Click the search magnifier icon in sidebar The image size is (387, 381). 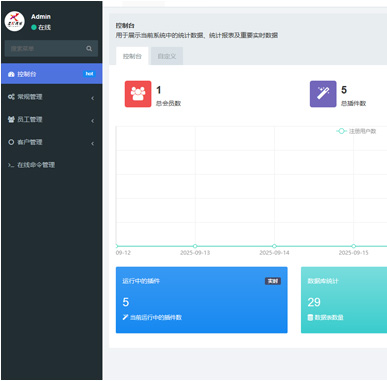point(89,49)
